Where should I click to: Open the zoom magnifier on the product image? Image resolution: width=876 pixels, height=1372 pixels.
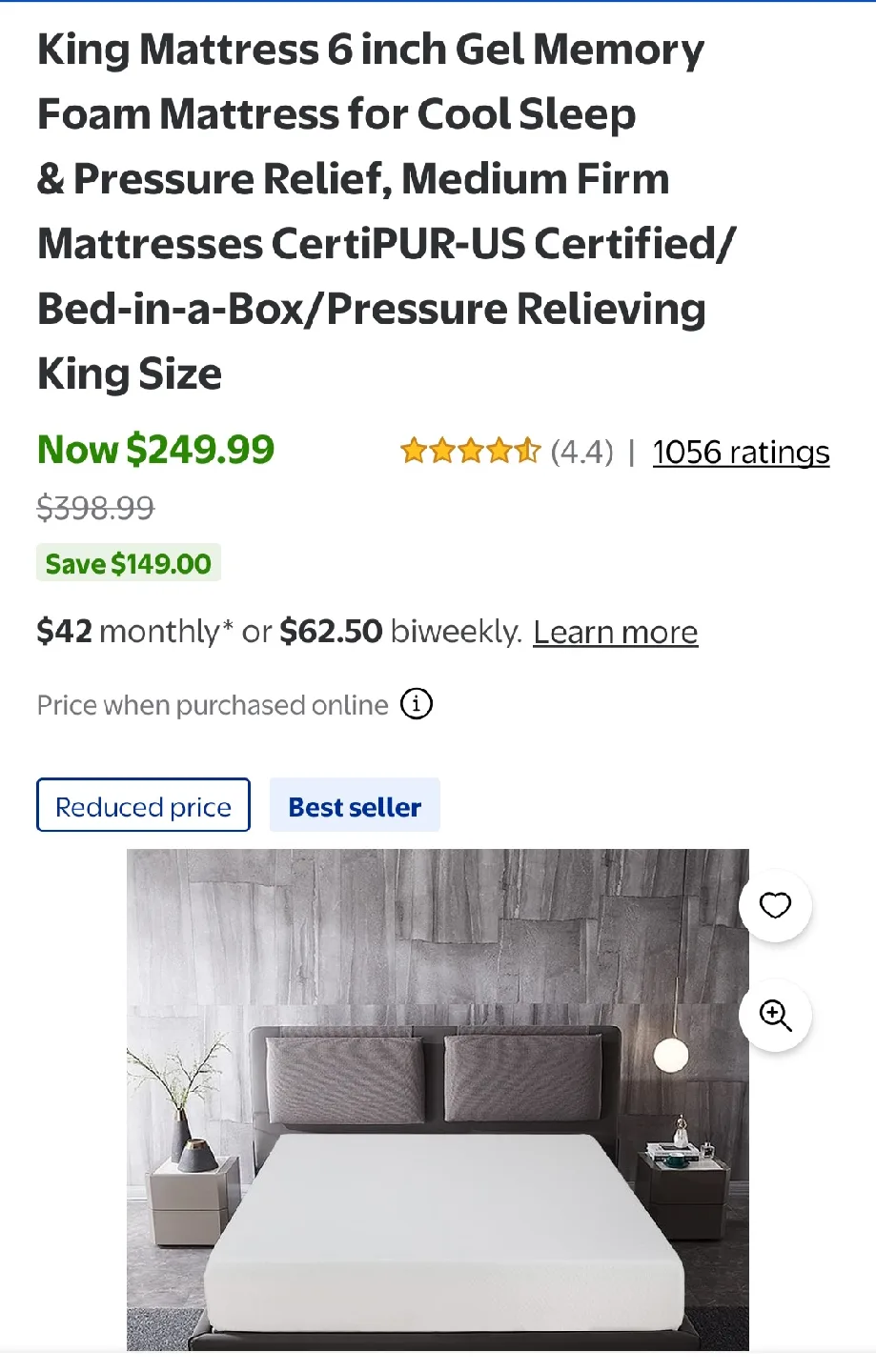tap(775, 1016)
